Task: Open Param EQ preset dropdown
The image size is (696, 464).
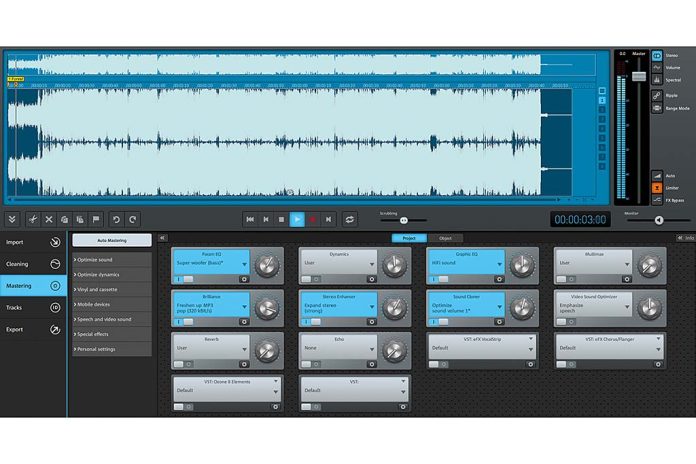Action: [x=245, y=264]
